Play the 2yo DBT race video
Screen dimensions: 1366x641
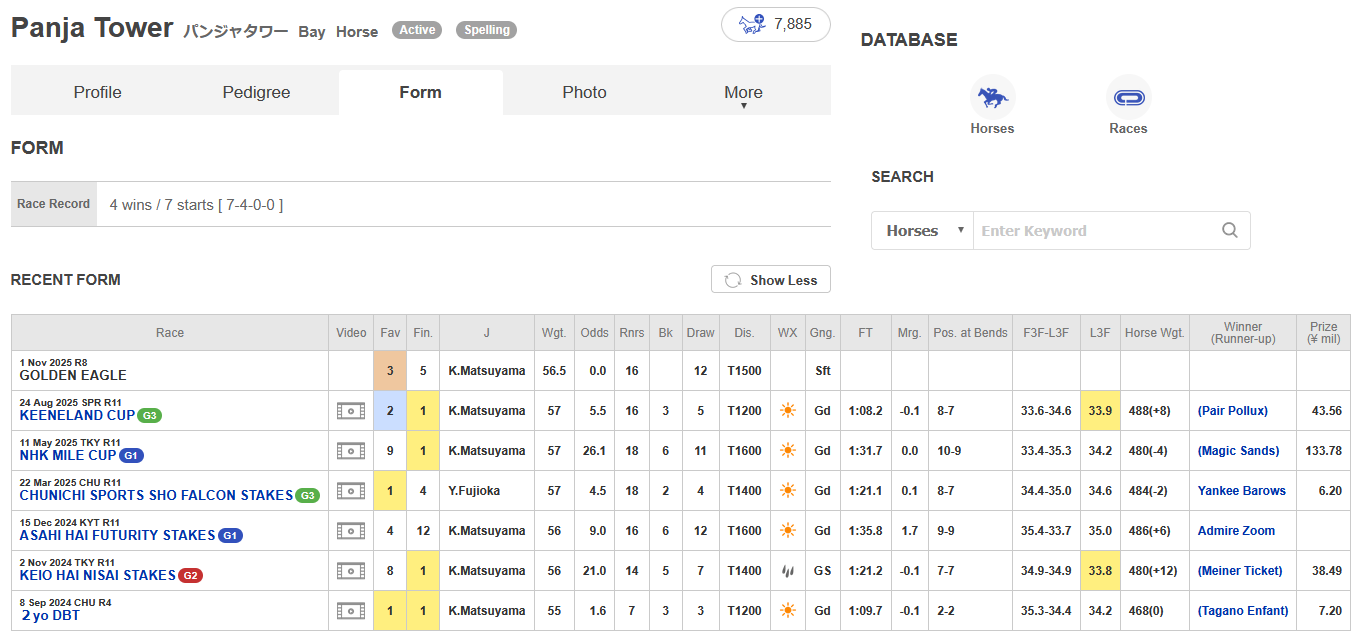click(350, 611)
